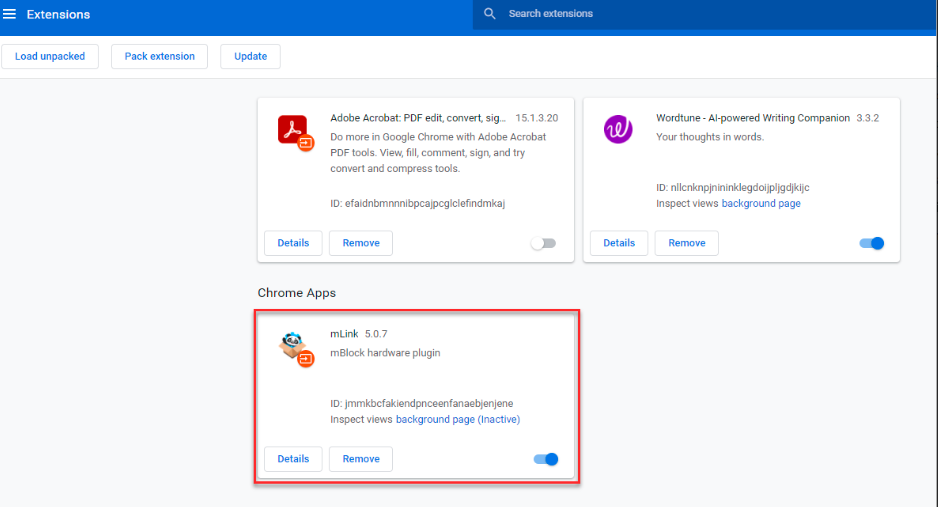Remove the Wordtune extension

pos(687,243)
